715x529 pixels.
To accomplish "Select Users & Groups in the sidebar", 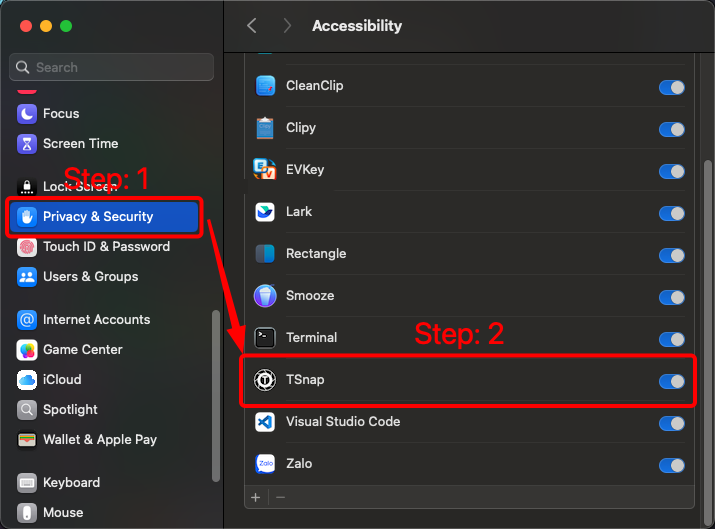I will click(90, 277).
